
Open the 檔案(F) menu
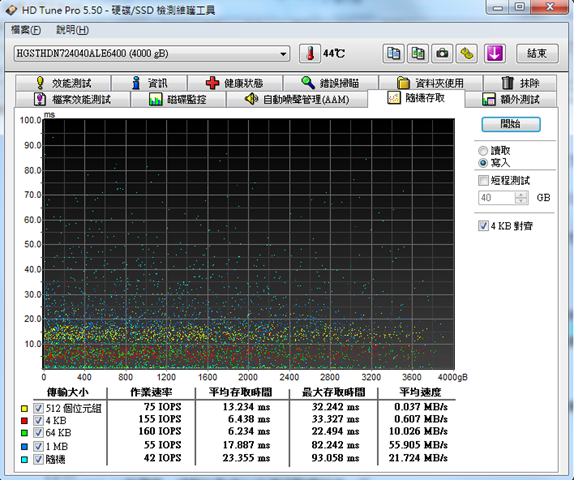pyautogui.click(x=26, y=30)
